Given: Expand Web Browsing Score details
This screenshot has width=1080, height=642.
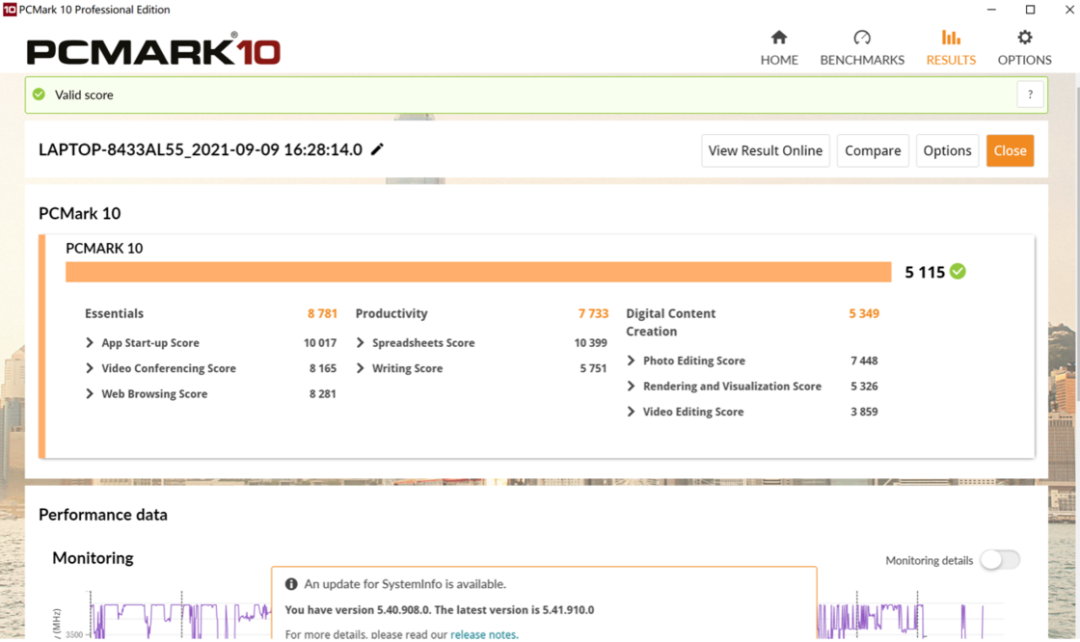Looking at the screenshot, I should click(90, 393).
